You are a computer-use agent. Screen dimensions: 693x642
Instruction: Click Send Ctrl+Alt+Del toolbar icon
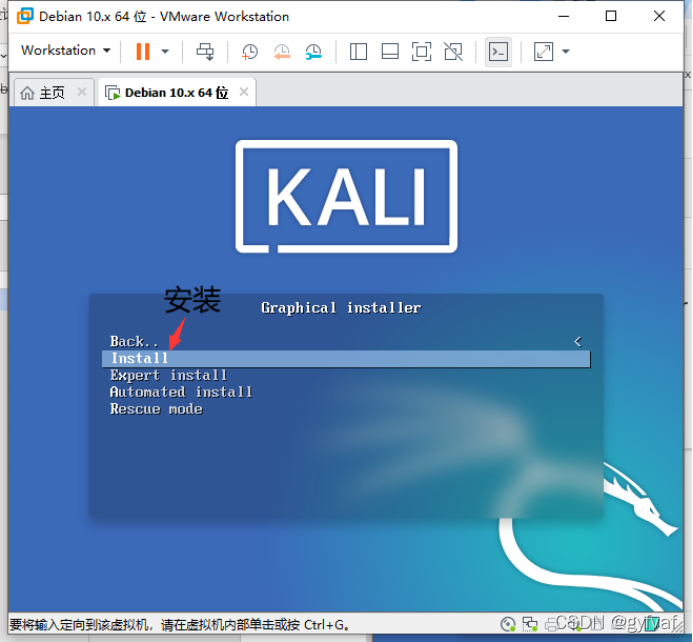(x=205, y=52)
